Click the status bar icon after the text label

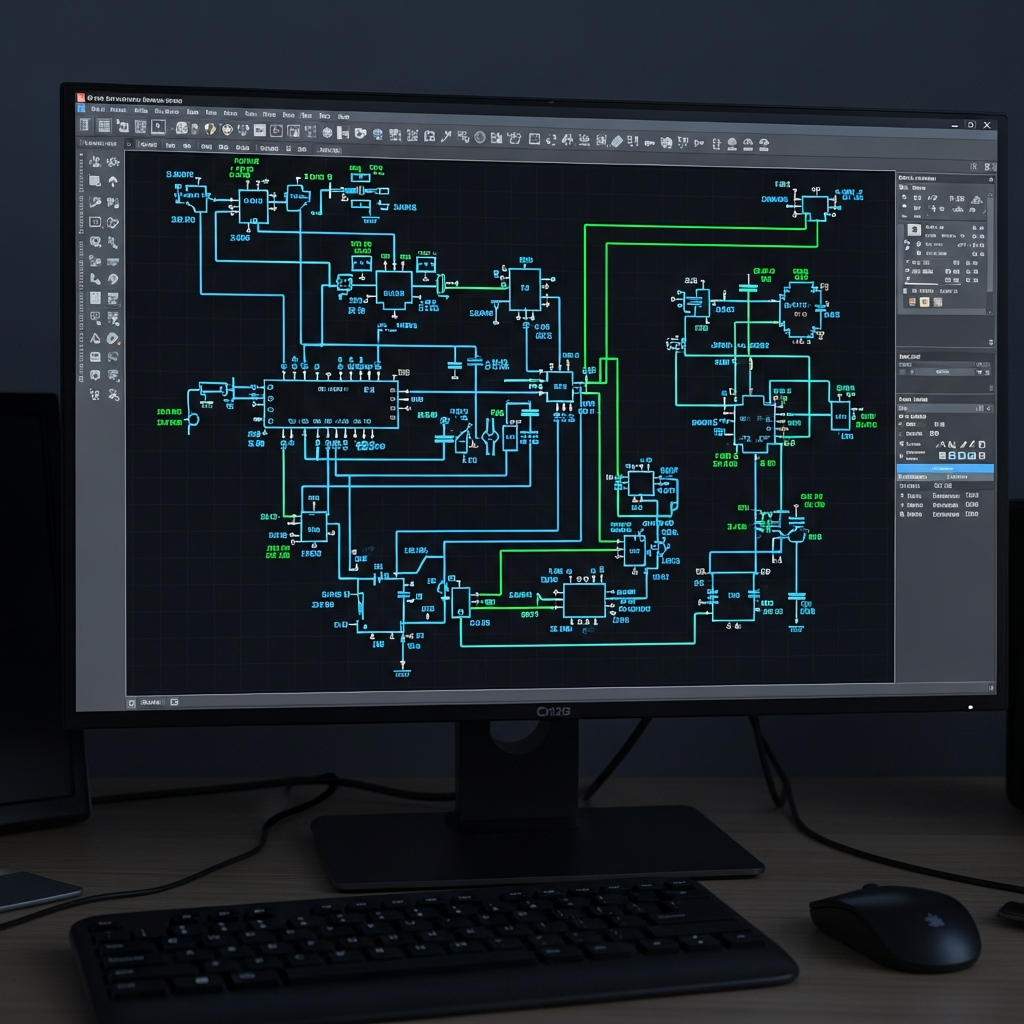coord(174,702)
